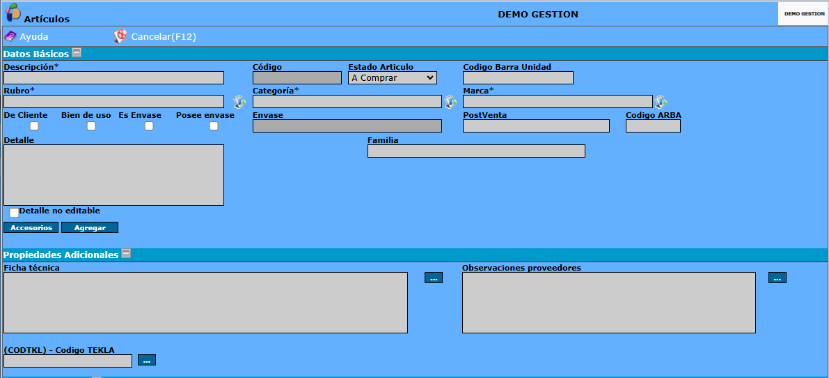Screen dimensions: 829x378
Task: Click into the Categoría field
Action: click(x=347, y=102)
